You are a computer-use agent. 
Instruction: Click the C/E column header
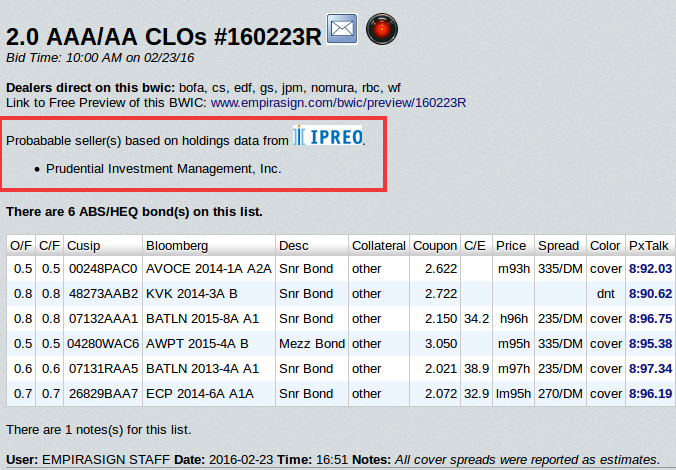click(x=476, y=245)
